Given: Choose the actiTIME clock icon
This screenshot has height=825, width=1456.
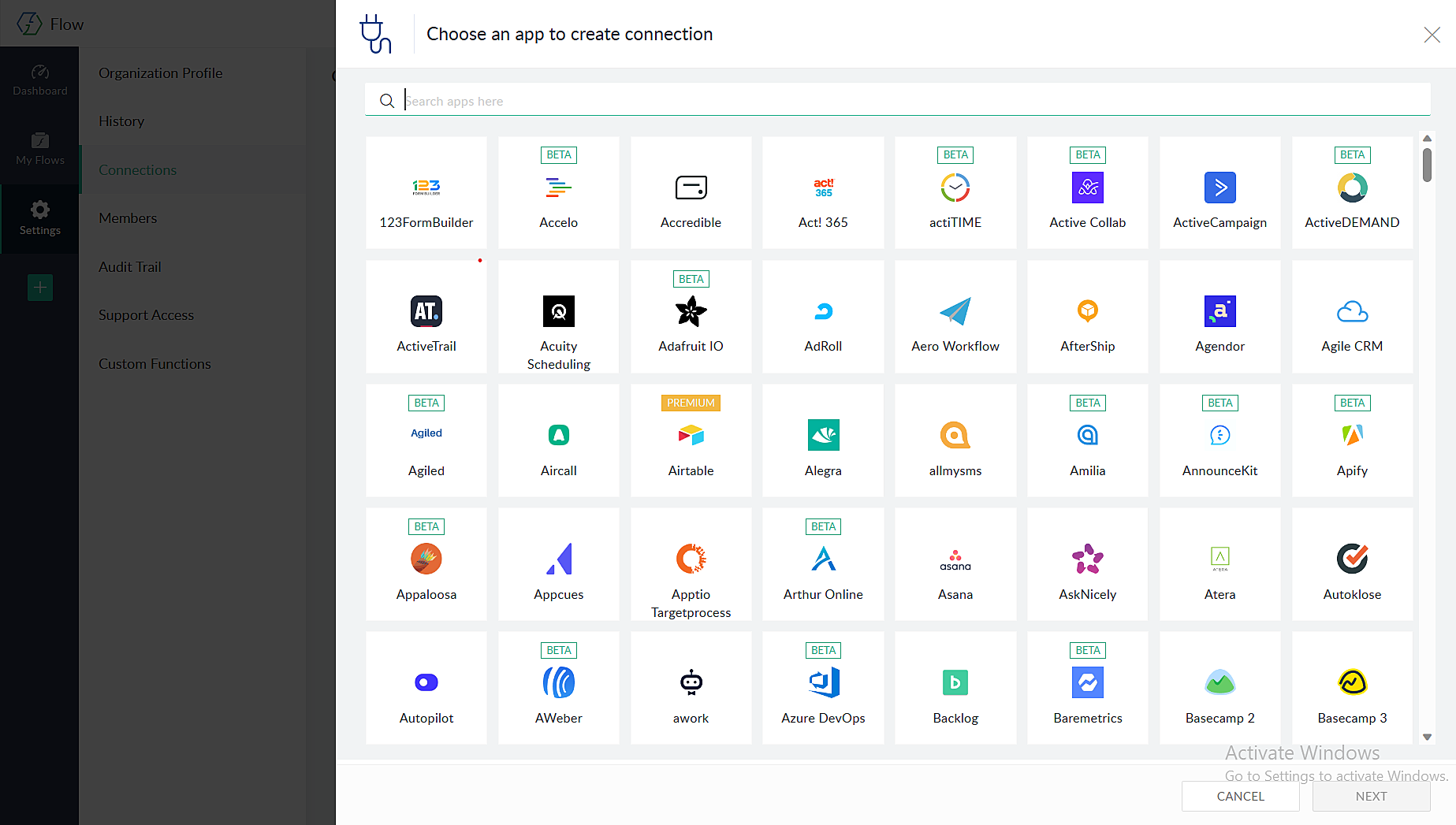Looking at the screenshot, I should click(955, 188).
